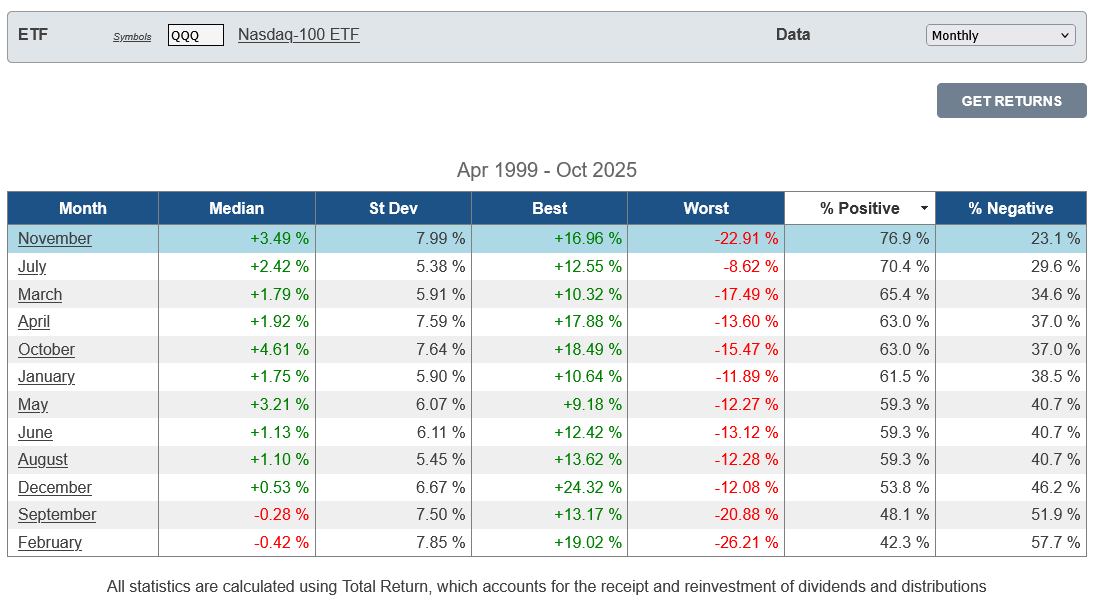Click the QQQ symbol input field
This screenshot has height=603, width=1095.
coord(195,35)
